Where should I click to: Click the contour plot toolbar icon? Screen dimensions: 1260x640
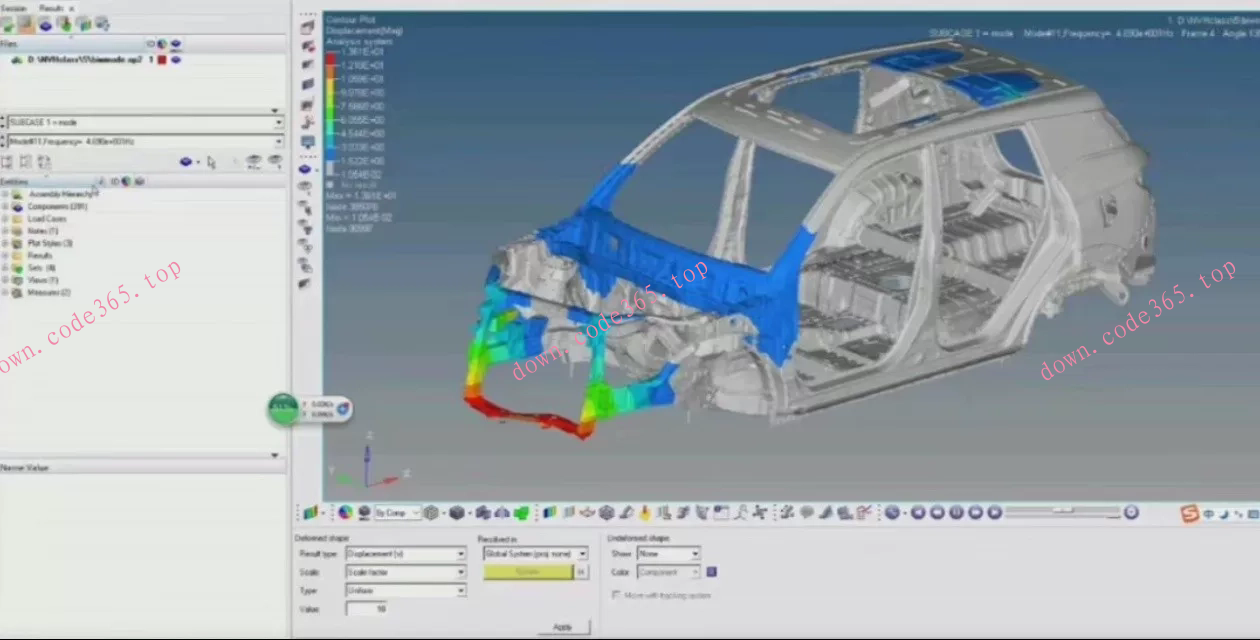[x=549, y=513]
